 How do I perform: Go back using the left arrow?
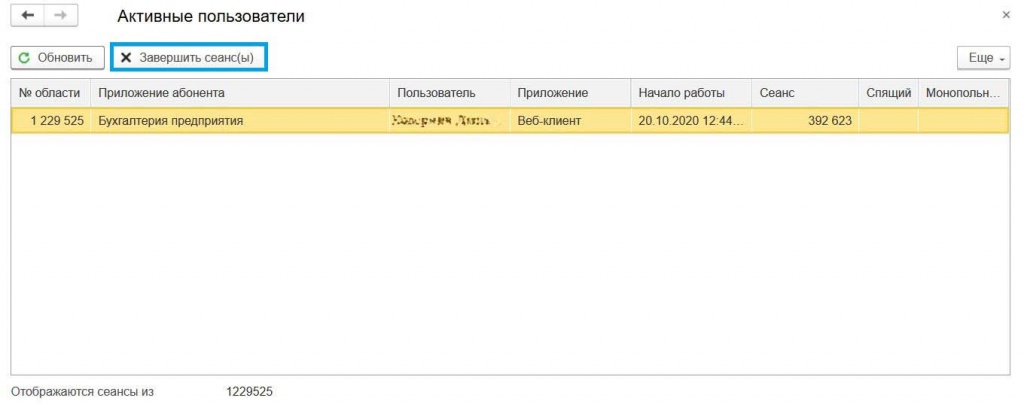pyautogui.click(x=25, y=17)
